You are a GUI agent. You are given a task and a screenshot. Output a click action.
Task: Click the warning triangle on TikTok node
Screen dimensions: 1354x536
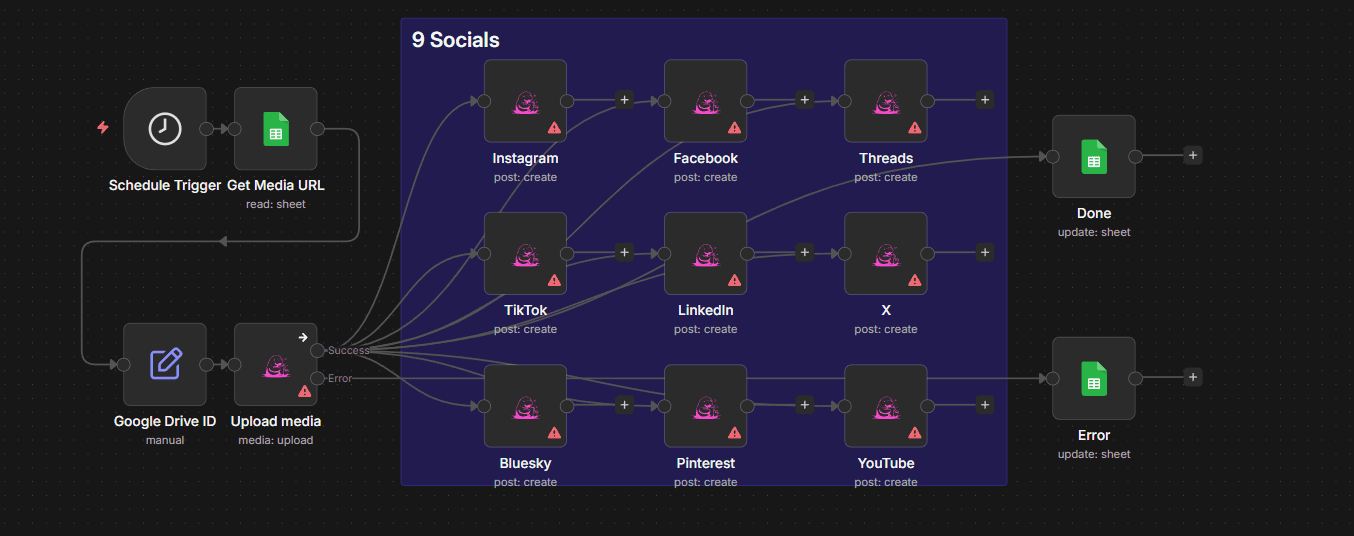(554, 281)
